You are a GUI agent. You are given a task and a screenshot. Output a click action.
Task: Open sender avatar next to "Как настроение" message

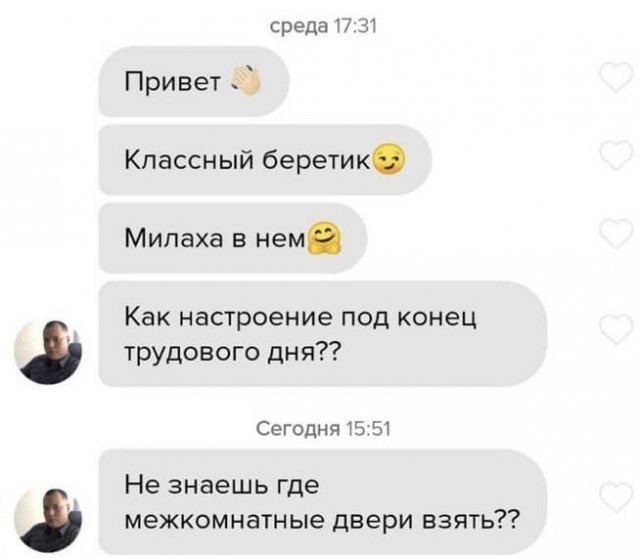48,352
